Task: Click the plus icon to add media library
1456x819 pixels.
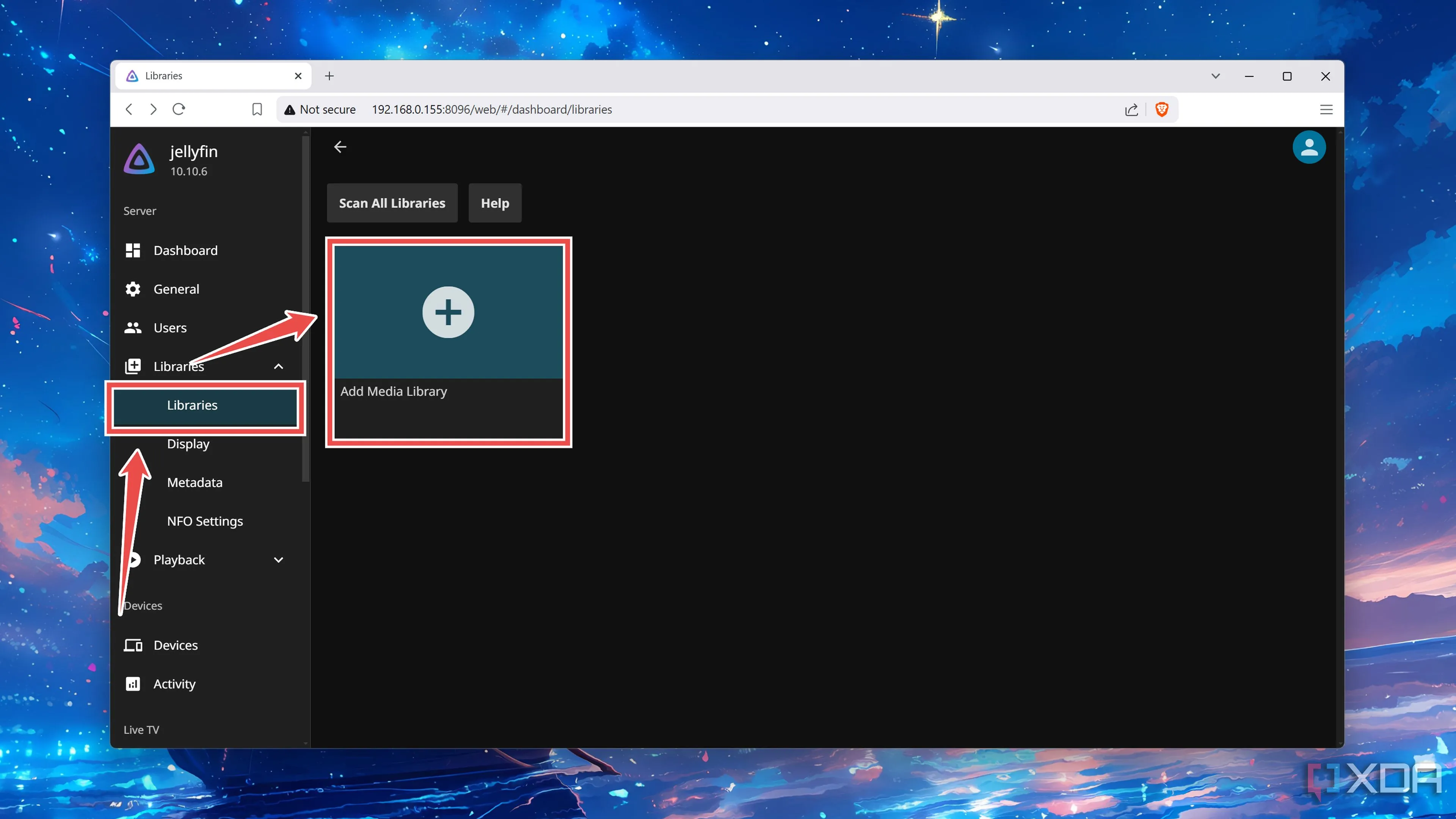Action: point(448,312)
